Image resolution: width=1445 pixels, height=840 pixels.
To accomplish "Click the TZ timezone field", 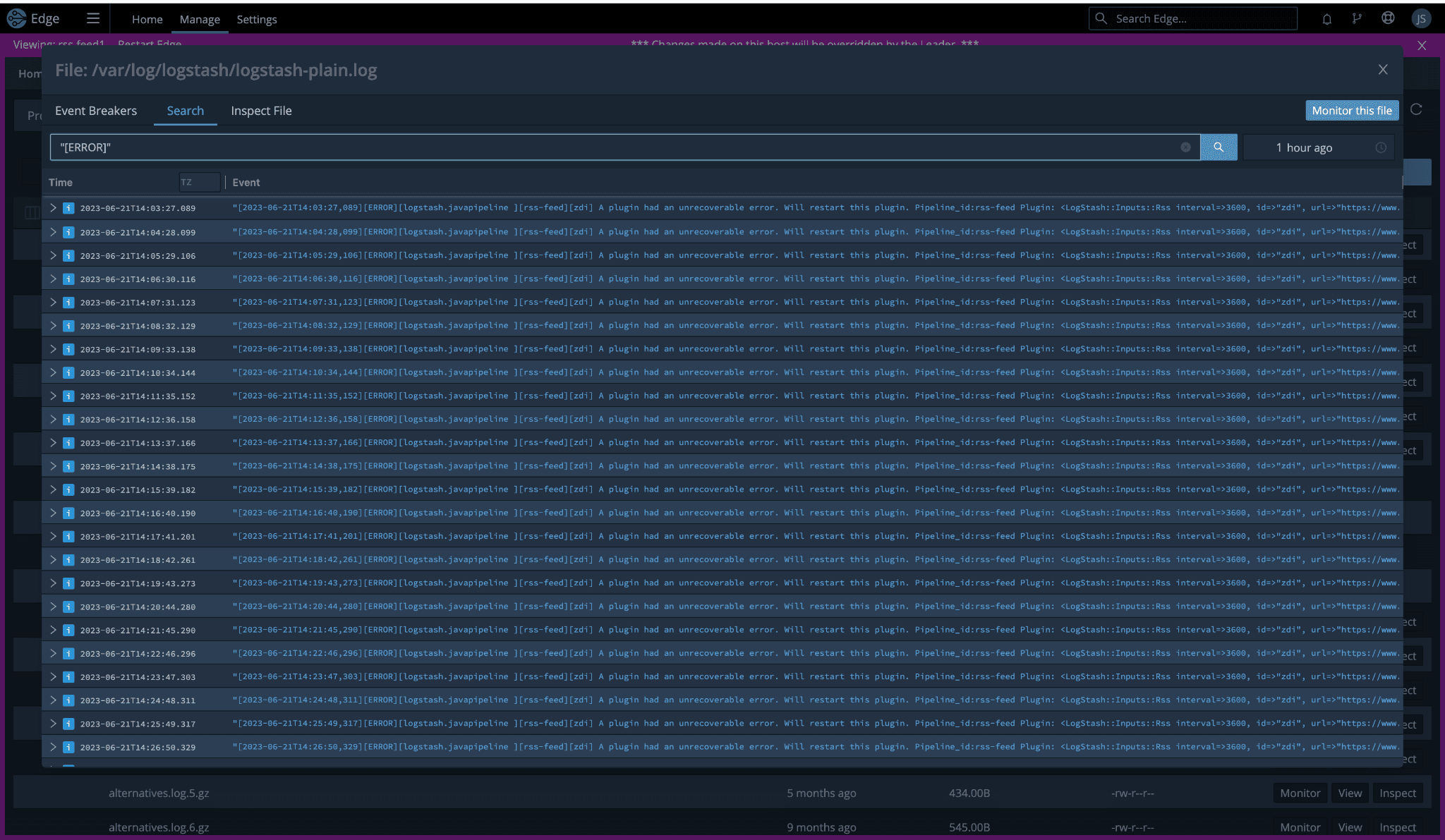I will tap(199, 182).
